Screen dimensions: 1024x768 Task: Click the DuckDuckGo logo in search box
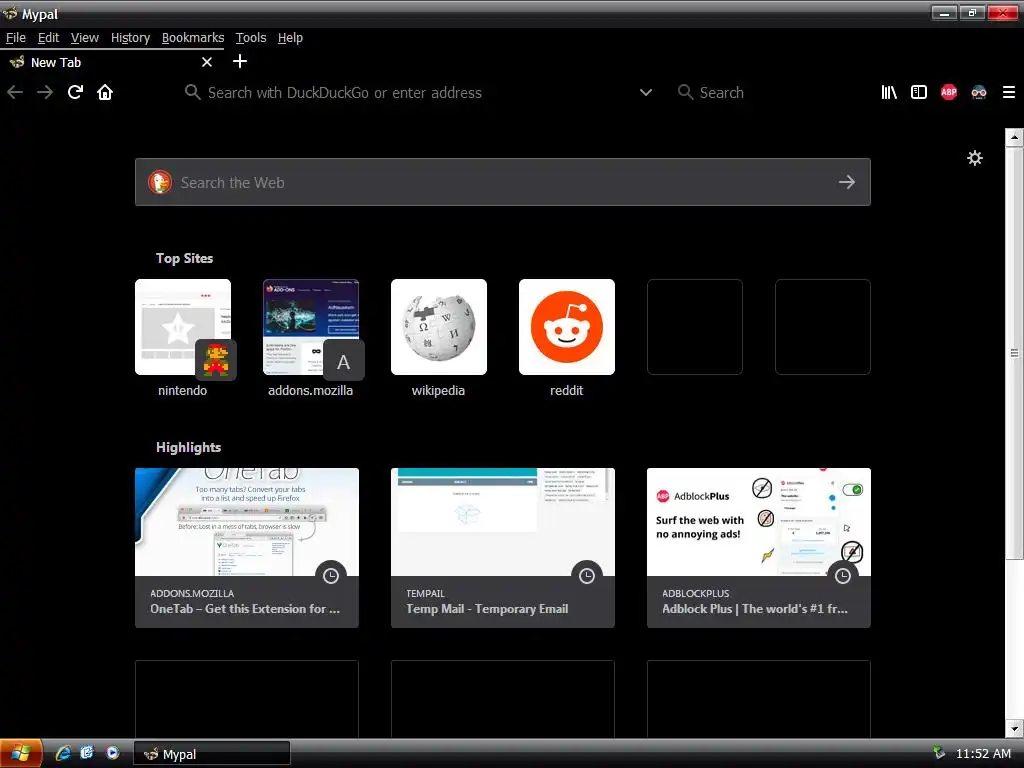pyautogui.click(x=160, y=182)
